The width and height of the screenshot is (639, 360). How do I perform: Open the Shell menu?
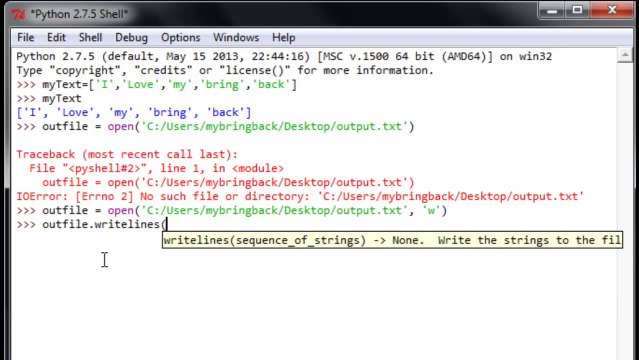click(90, 38)
